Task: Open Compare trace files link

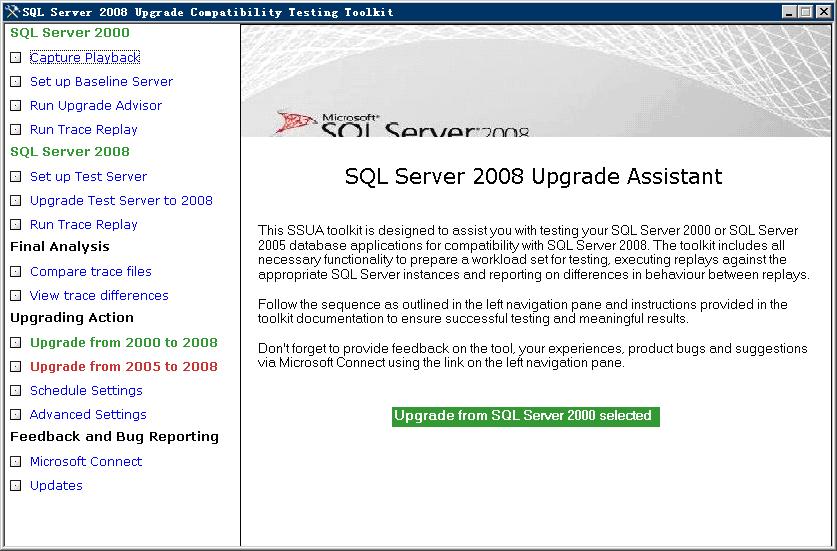Action: [x=91, y=271]
